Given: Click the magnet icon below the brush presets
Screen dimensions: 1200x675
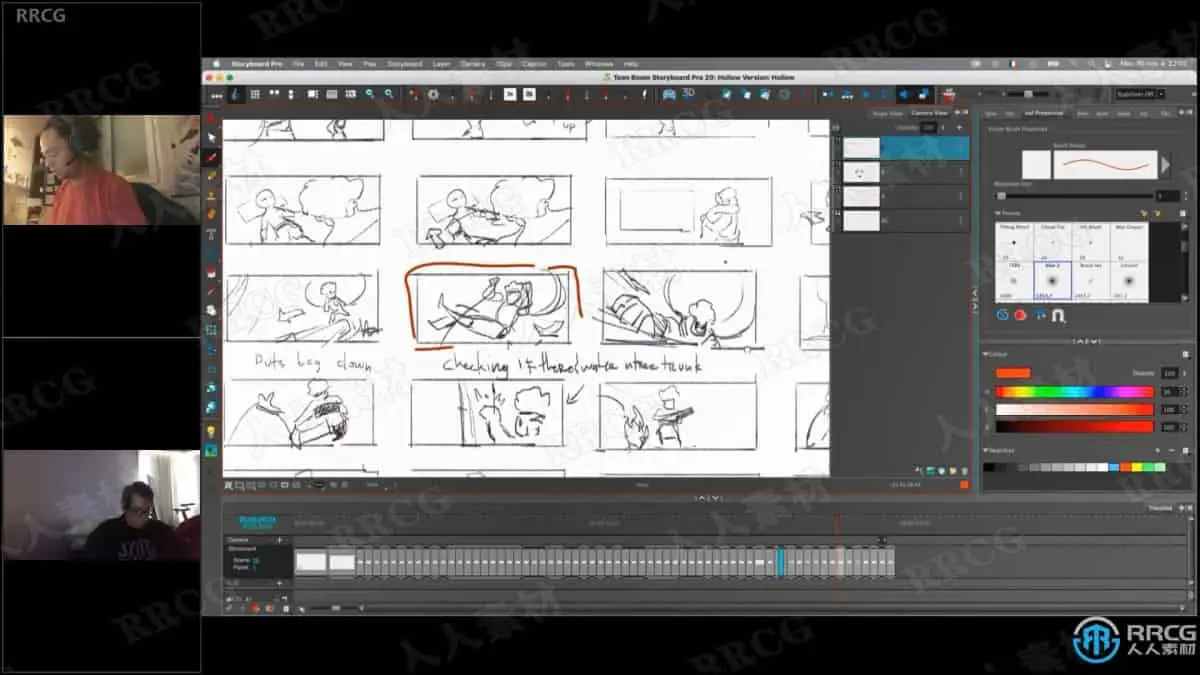Looking at the screenshot, I should click(1058, 315).
